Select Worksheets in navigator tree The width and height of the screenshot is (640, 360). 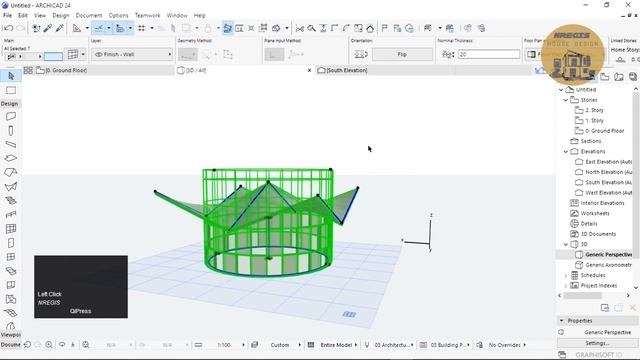[x=595, y=213]
